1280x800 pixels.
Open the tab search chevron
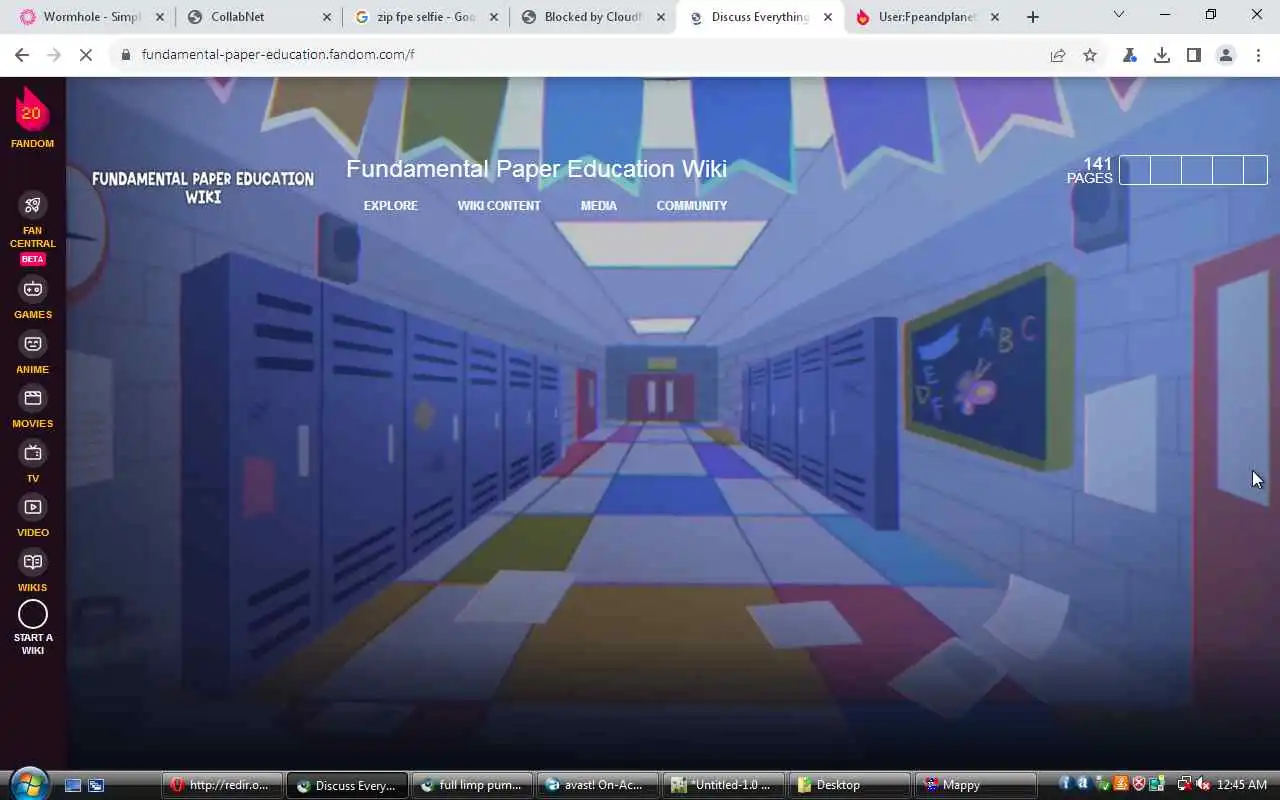point(1119,15)
